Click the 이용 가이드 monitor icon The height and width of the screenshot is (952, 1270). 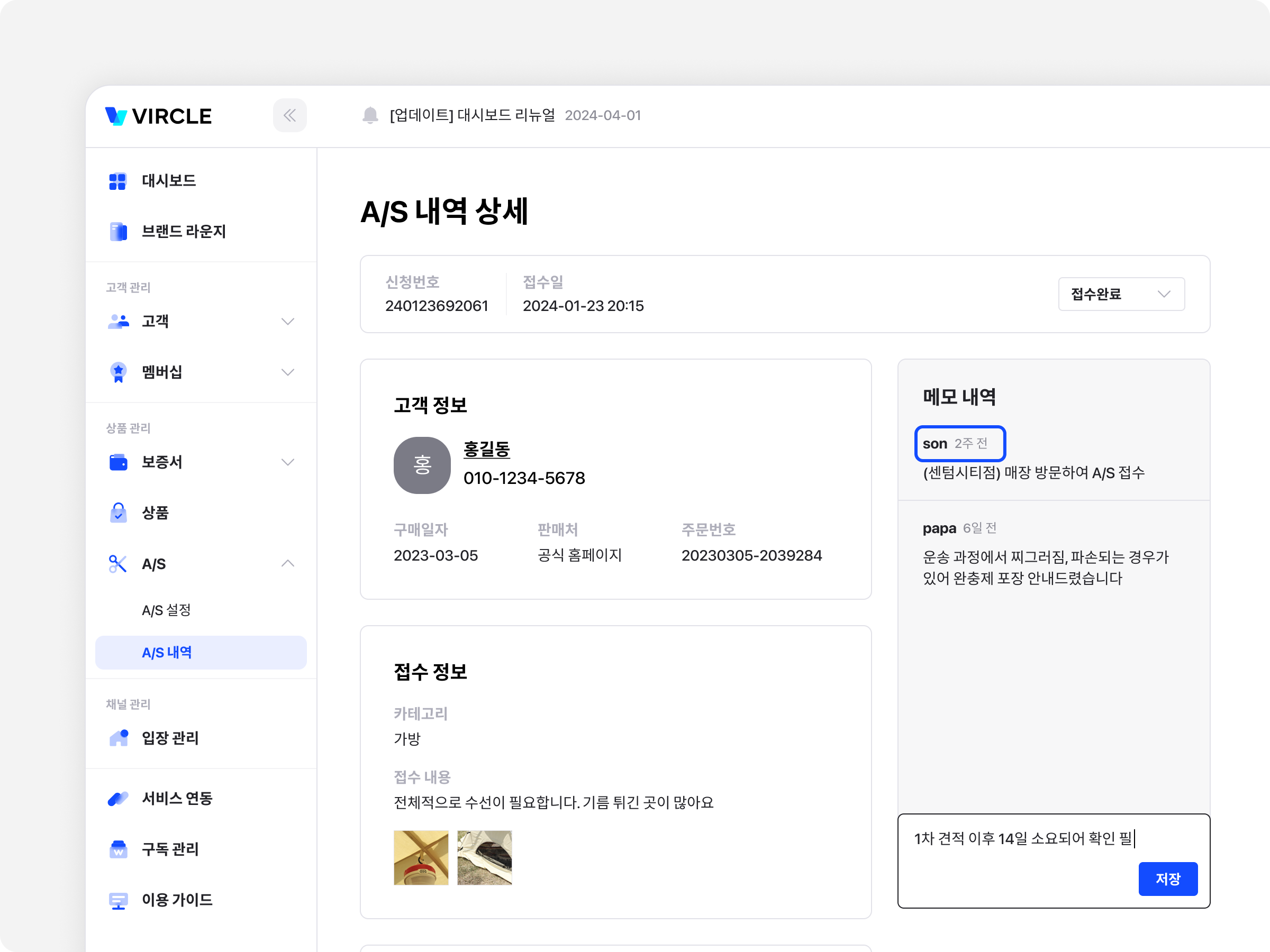point(117,900)
